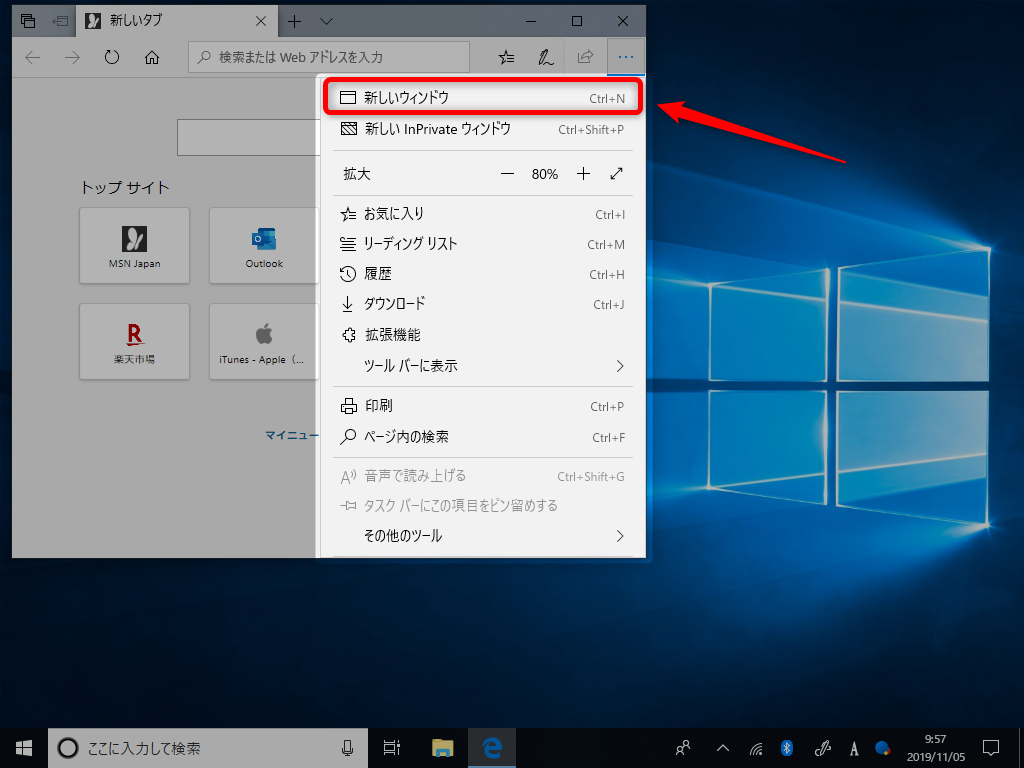Viewport: 1024px width, 768px height.
Task: Decrease page zoom below 80%
Action: 507,173
